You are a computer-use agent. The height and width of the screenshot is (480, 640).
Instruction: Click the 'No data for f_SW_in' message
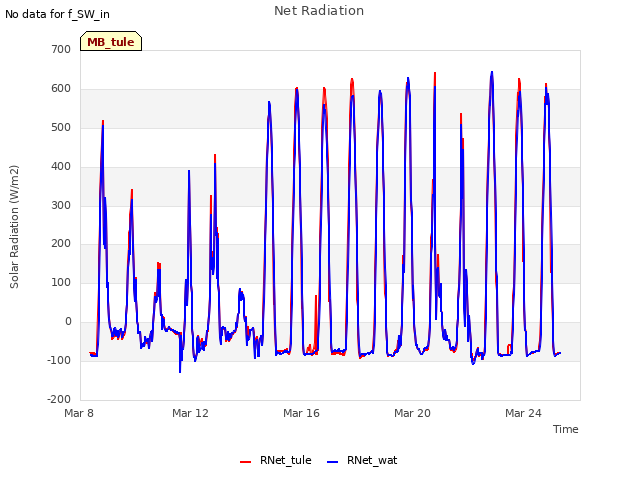(x=57, y=14)
